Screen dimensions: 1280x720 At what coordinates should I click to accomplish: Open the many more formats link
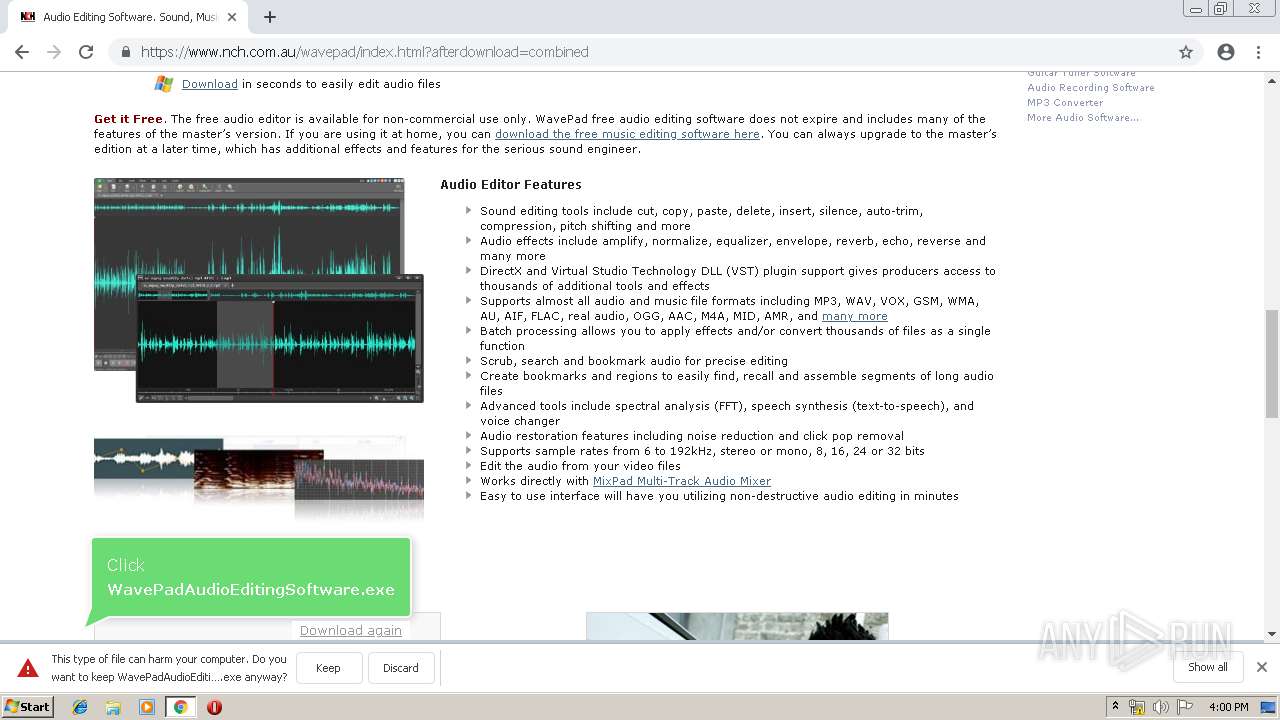click(x=855, y=316)
